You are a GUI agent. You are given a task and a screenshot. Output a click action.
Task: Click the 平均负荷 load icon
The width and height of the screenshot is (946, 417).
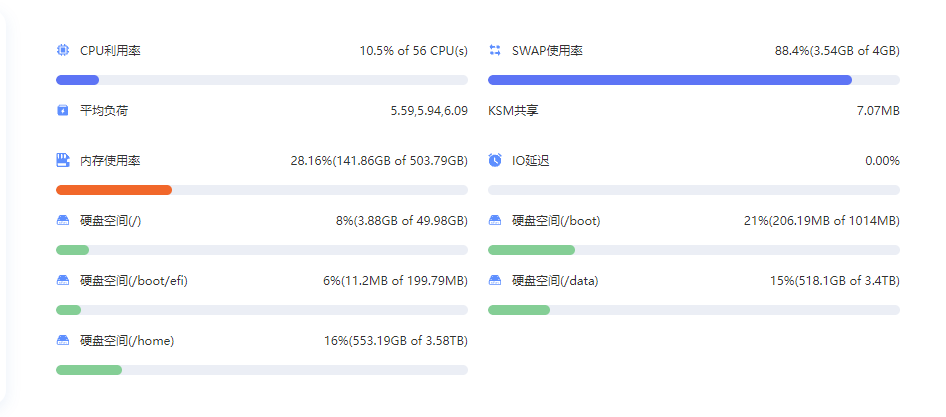[x=63, y=110]
